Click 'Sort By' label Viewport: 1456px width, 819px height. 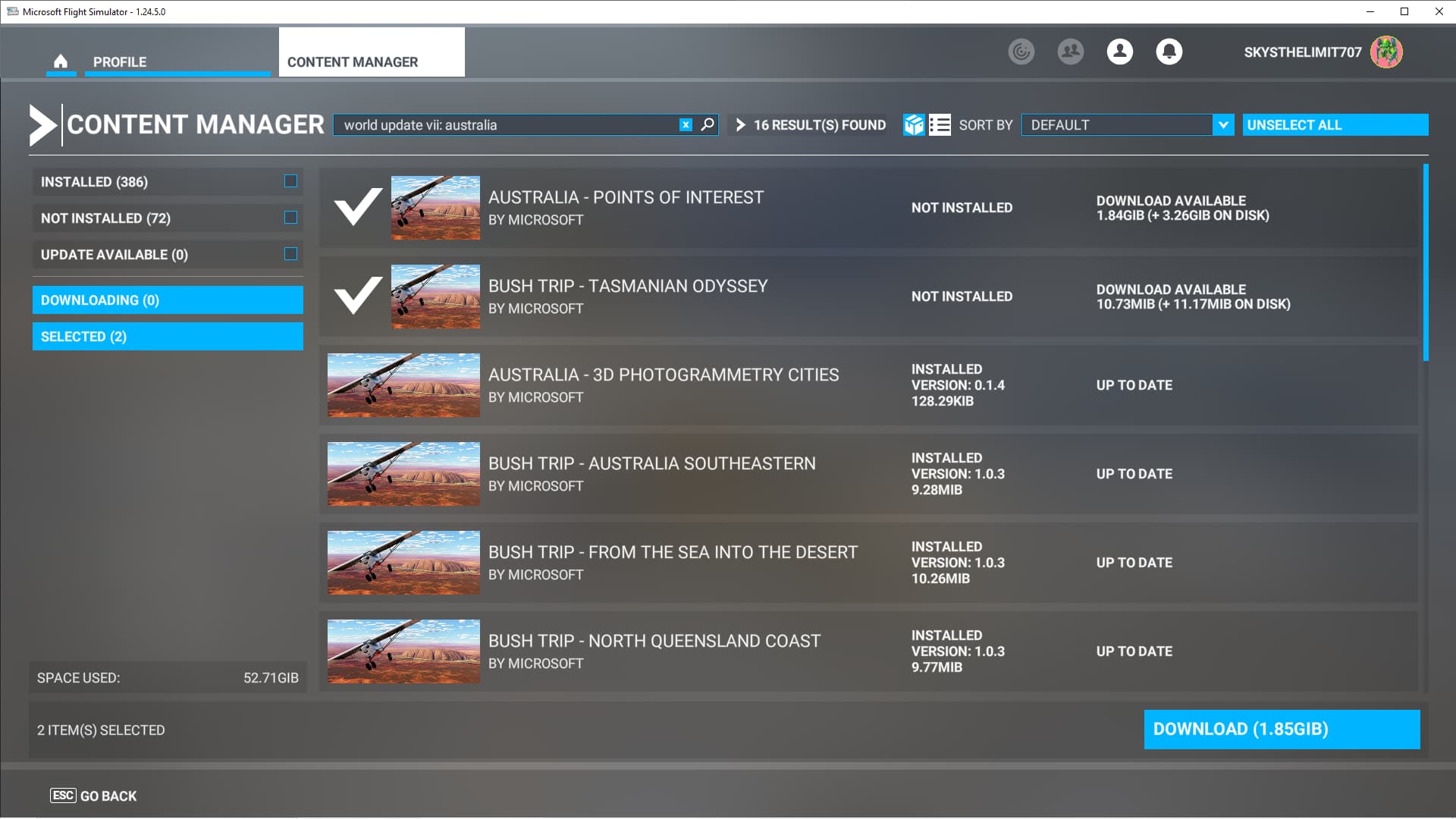(986, 125)
